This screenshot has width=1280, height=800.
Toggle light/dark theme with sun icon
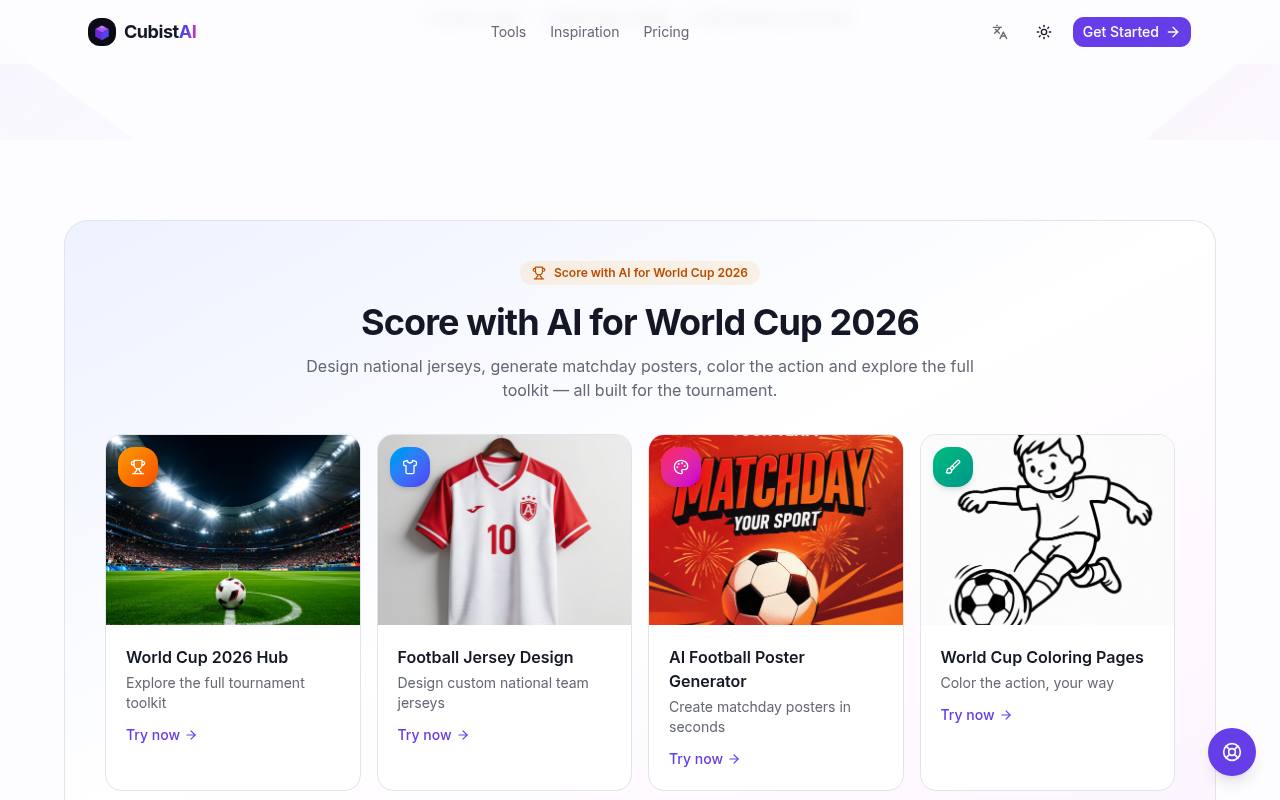click(x=1044, y=32)
